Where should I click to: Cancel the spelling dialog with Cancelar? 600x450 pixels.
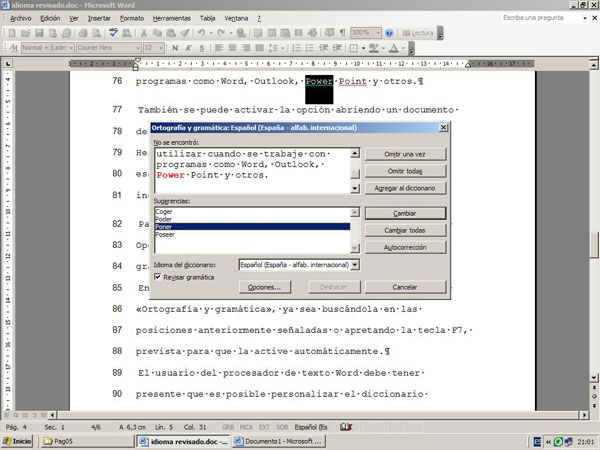tap(405, 287)
